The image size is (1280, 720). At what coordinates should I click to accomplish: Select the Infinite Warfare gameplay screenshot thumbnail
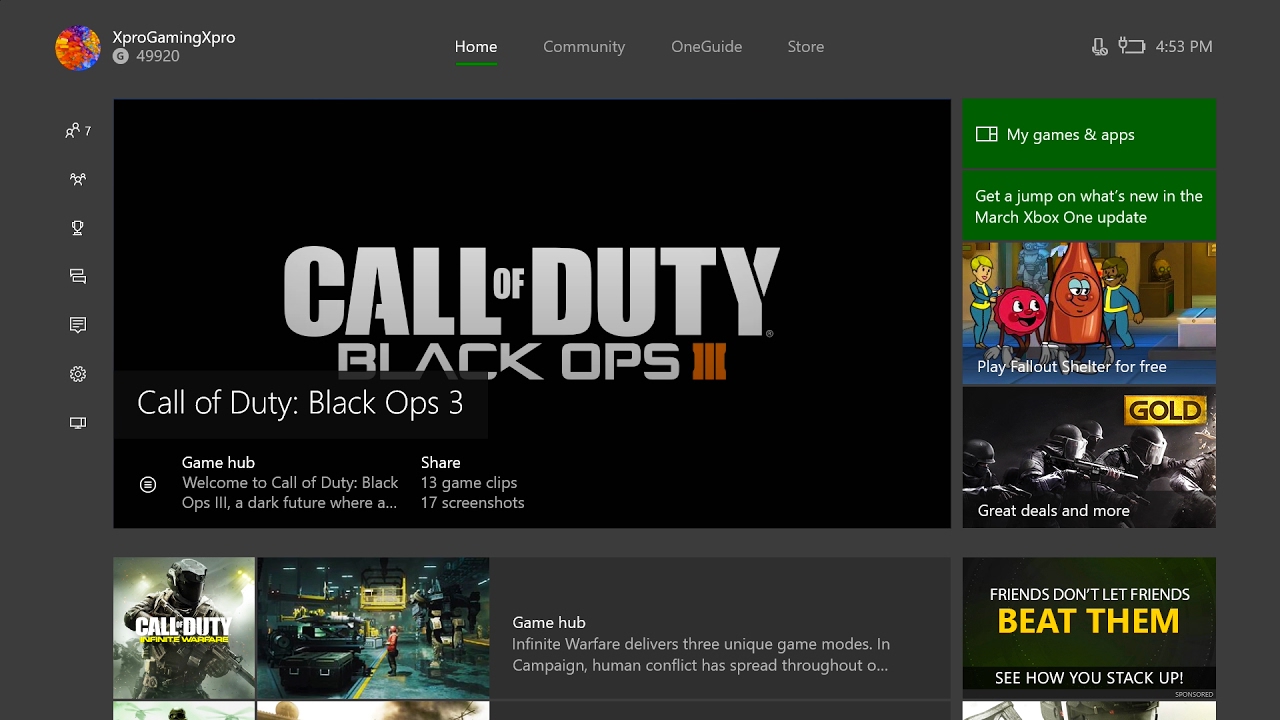(373, 628)
